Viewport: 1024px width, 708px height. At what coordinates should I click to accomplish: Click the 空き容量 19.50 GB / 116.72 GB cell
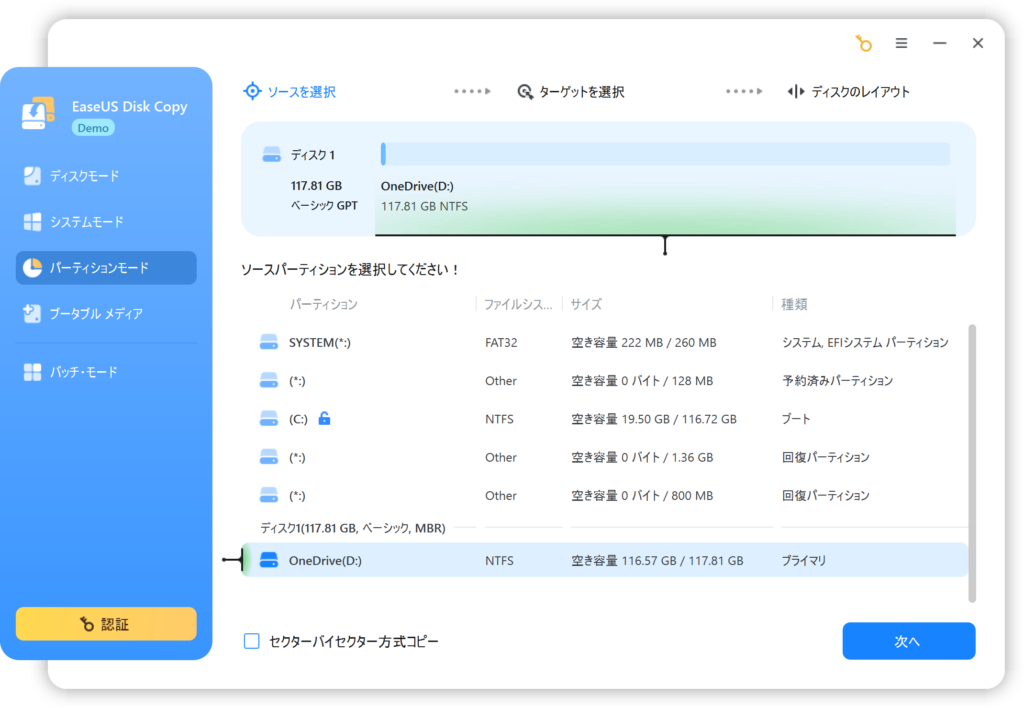coord(654,419)
